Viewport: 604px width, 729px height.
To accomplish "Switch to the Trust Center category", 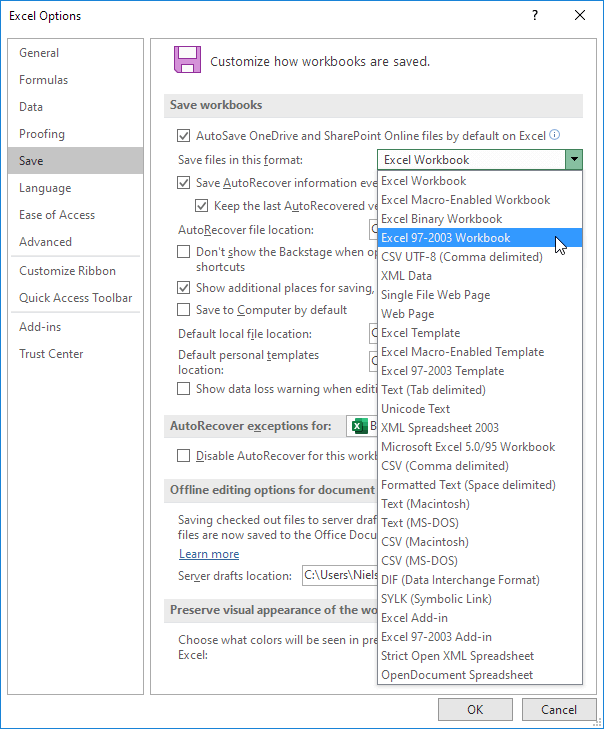I will click(x=51, y=354).
